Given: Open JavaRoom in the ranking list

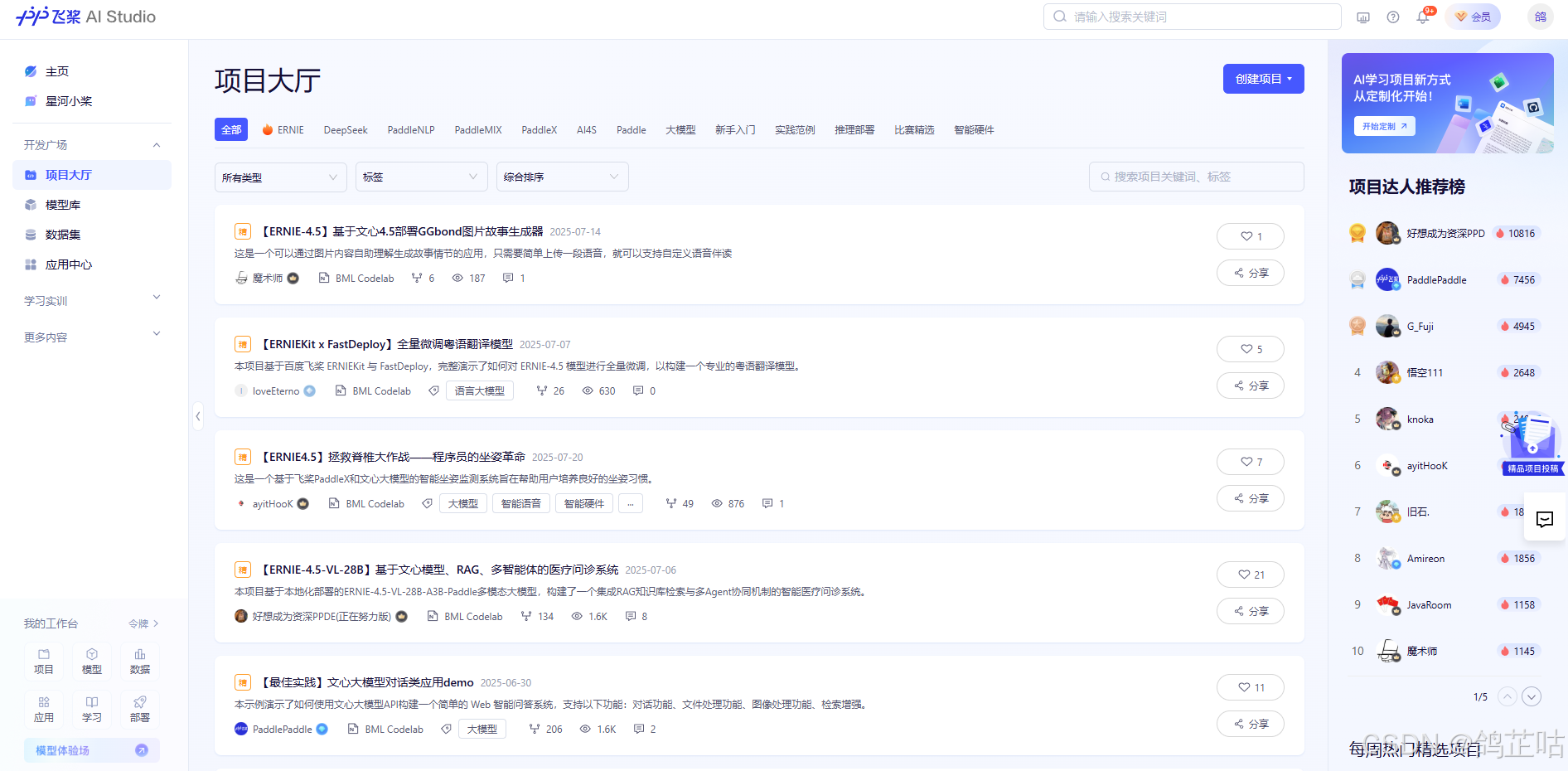Looking at the screenshot, I should (x=1429, y=605).
